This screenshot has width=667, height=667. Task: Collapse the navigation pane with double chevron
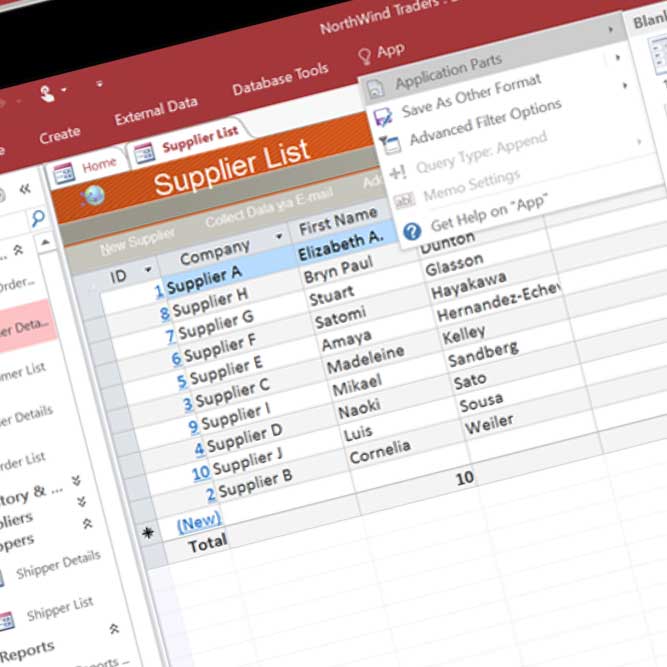[25, 189]
